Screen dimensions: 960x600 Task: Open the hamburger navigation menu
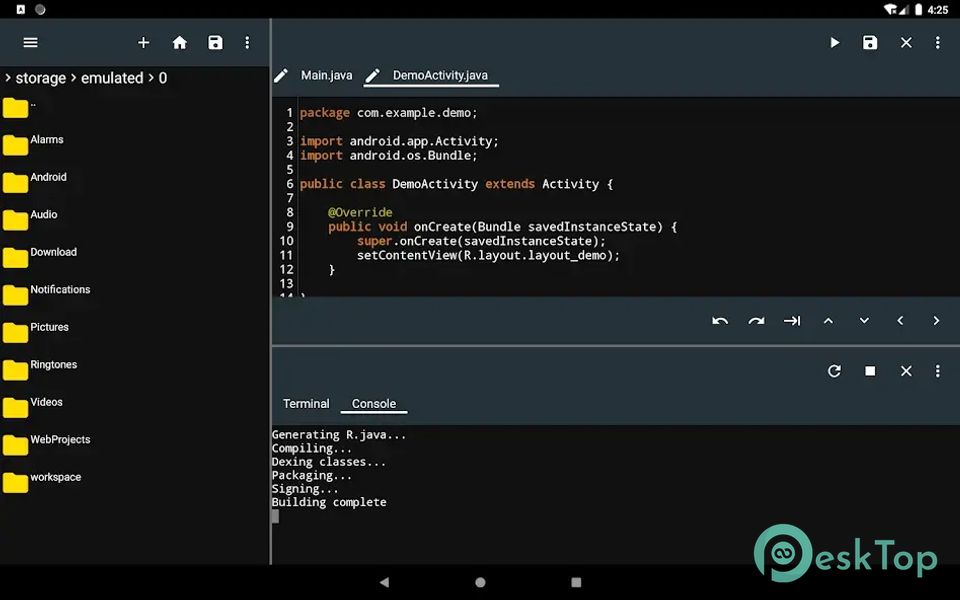30,43
